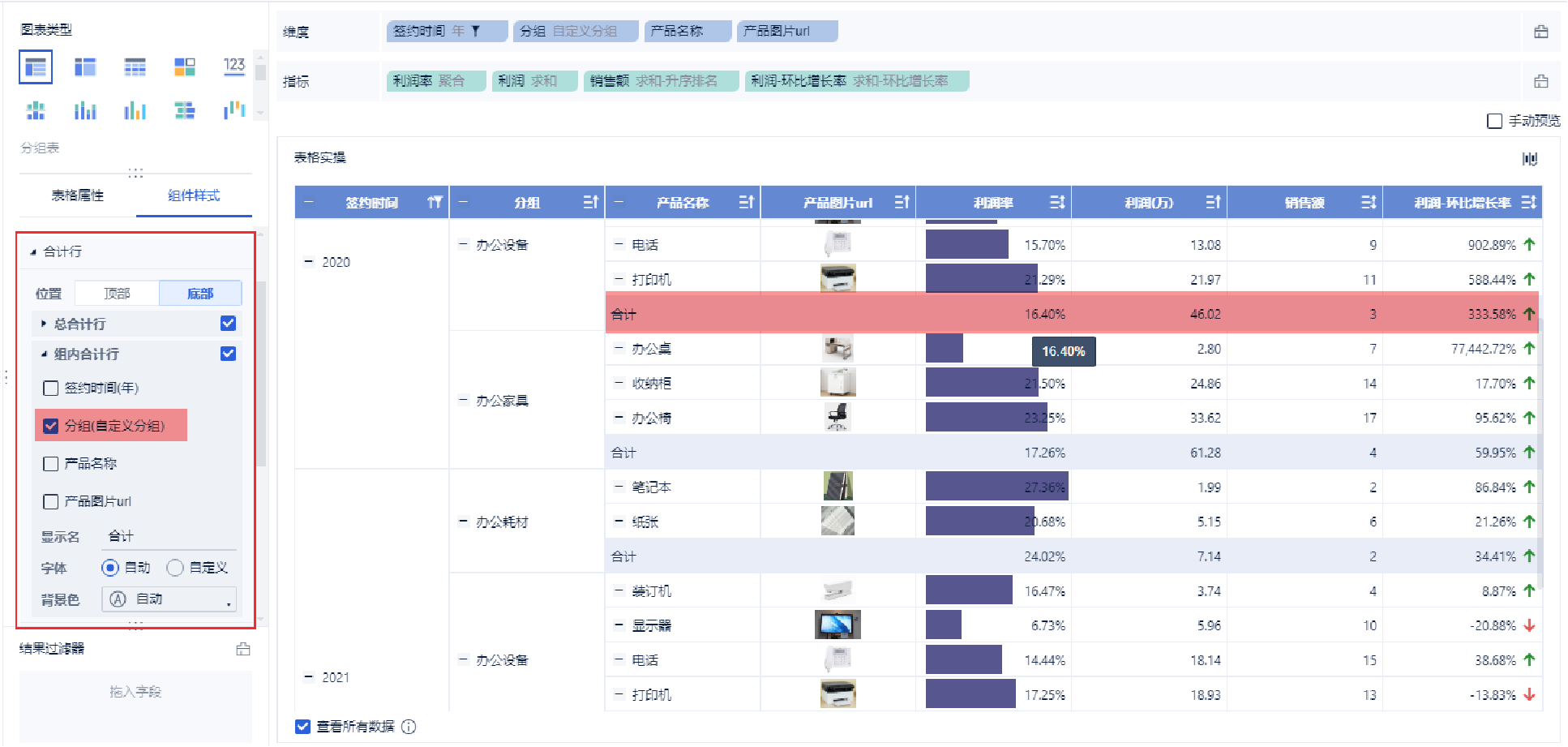Screen dimensions: 1568x747
Task: Click the sort icon on 销售额 column header
Action: pos(1369,203)
